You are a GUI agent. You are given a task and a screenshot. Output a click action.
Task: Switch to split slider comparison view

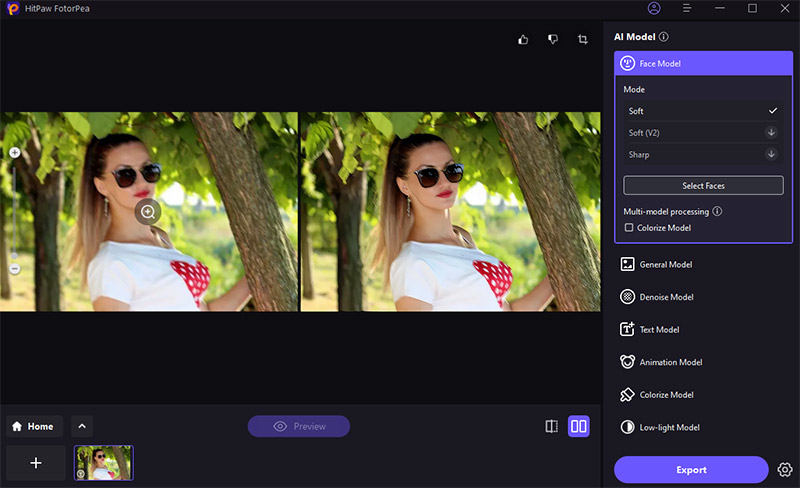pos(552,427)
